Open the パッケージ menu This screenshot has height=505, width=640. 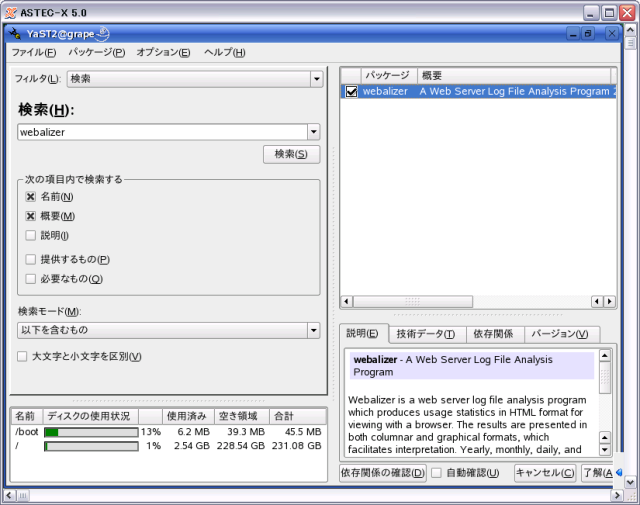[97, 52]
